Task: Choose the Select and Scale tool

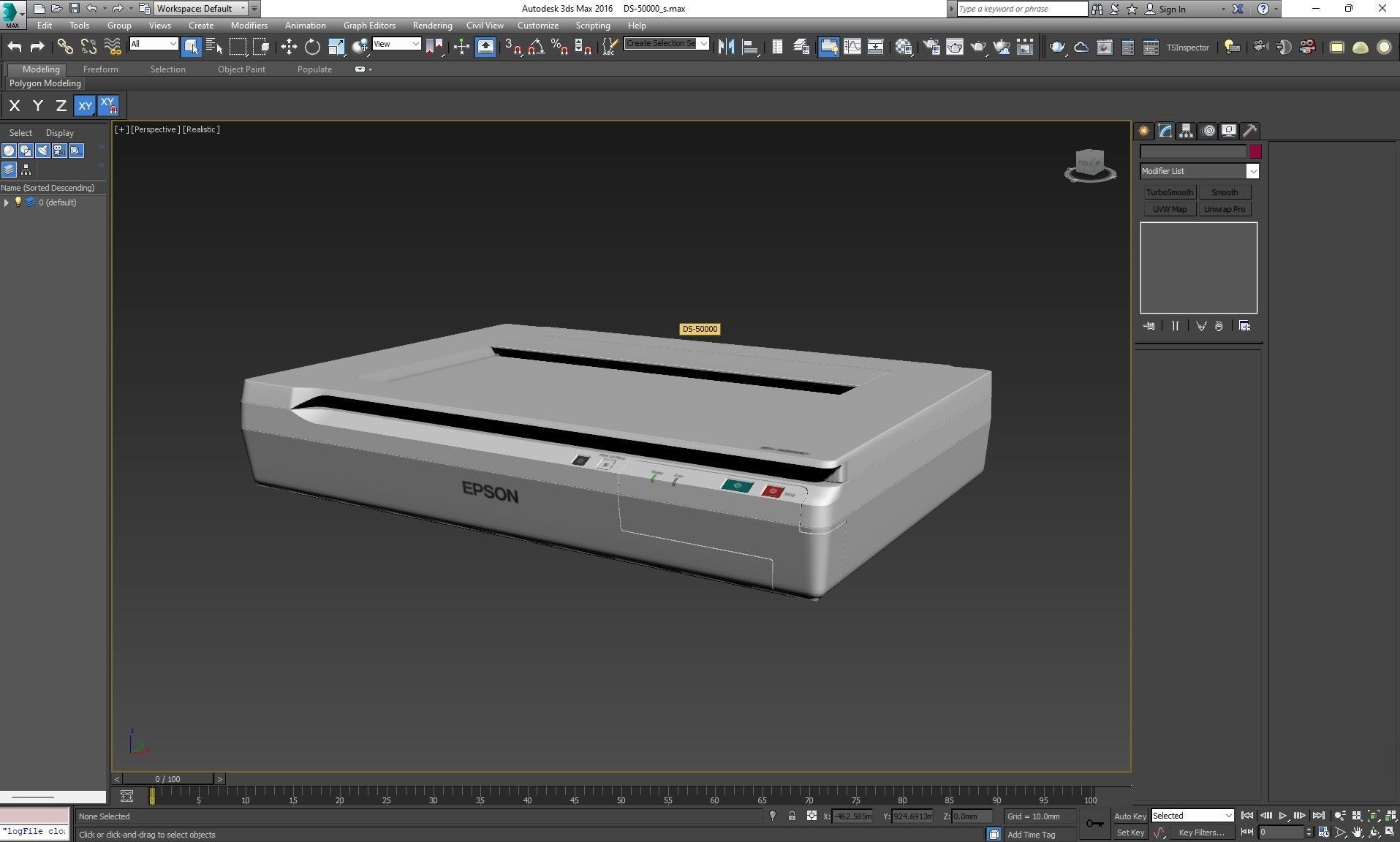Action: pyautogui.click(x=336, y=47)
